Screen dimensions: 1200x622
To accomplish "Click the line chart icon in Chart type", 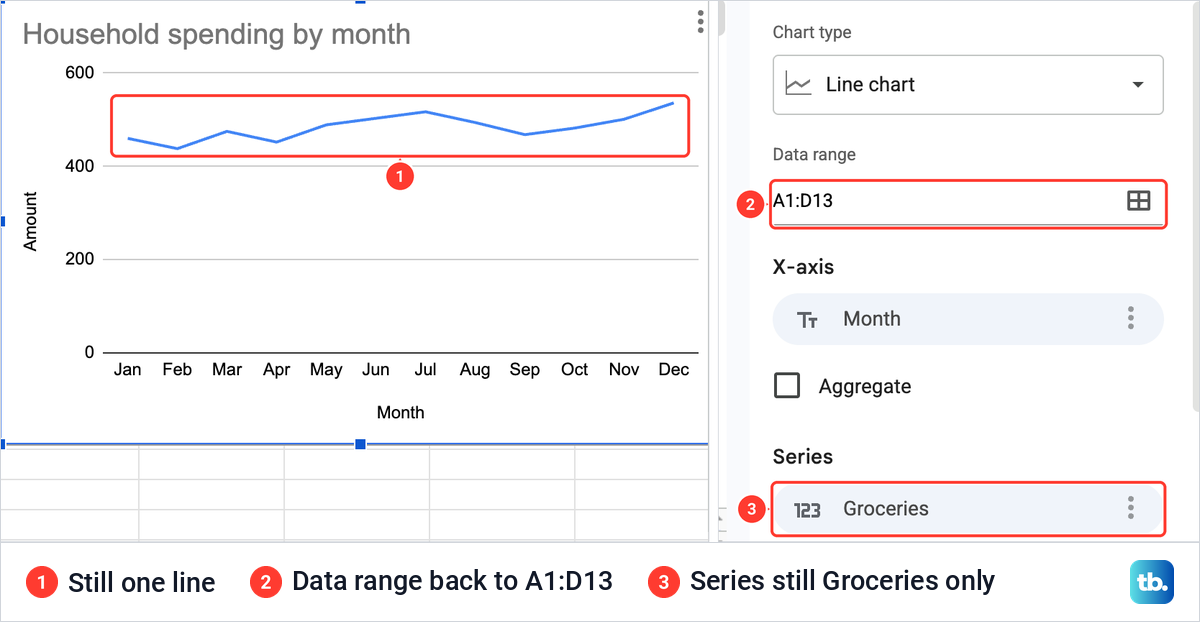I will 798,84.
